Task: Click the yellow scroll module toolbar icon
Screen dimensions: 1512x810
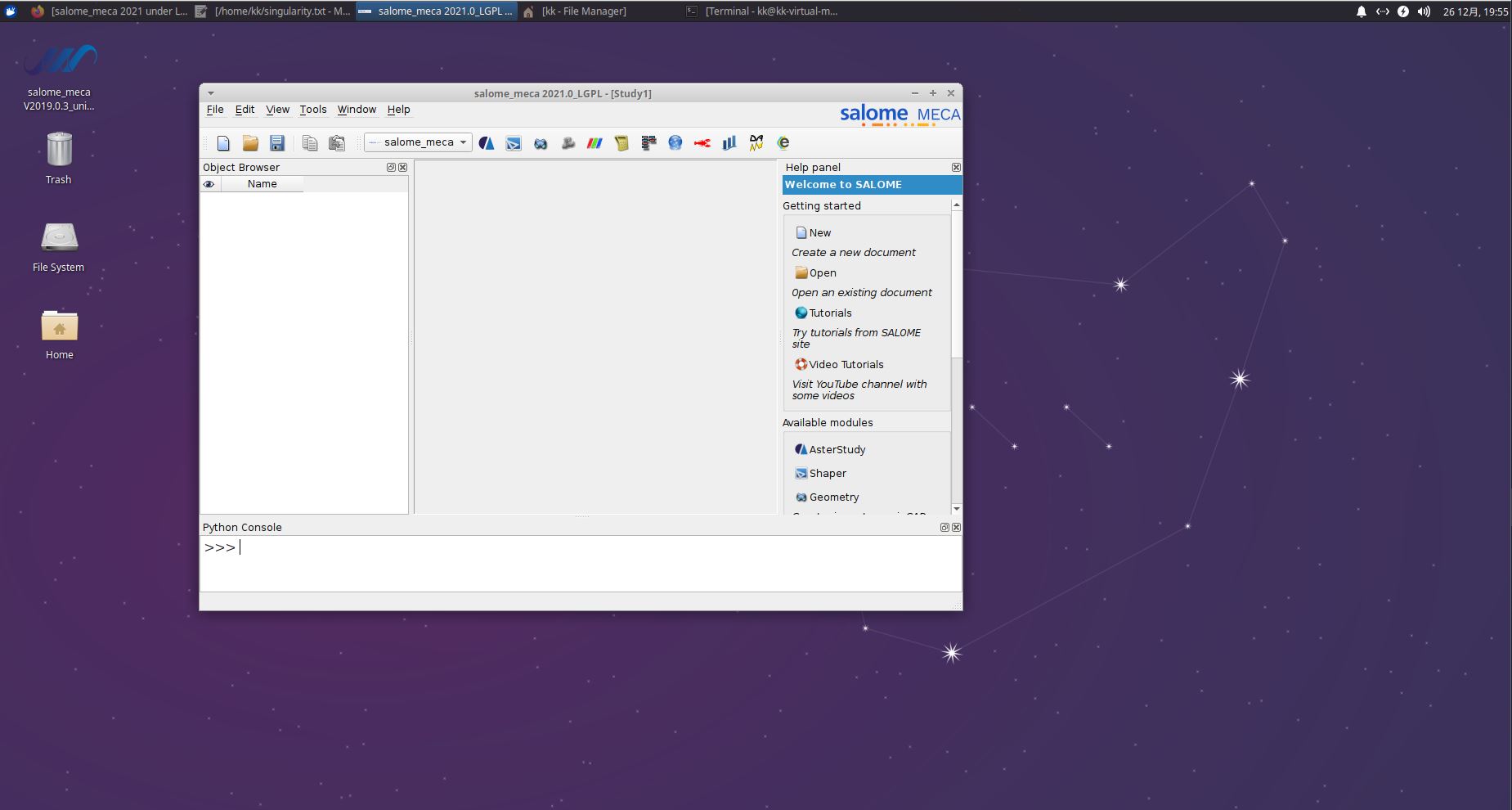Action: click(621, 143)
